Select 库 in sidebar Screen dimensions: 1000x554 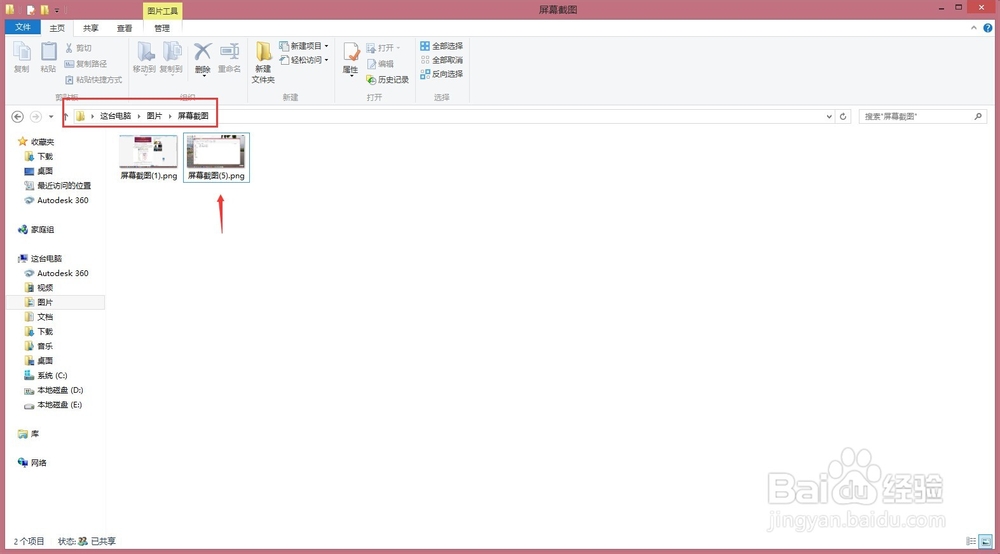[29, 434]
